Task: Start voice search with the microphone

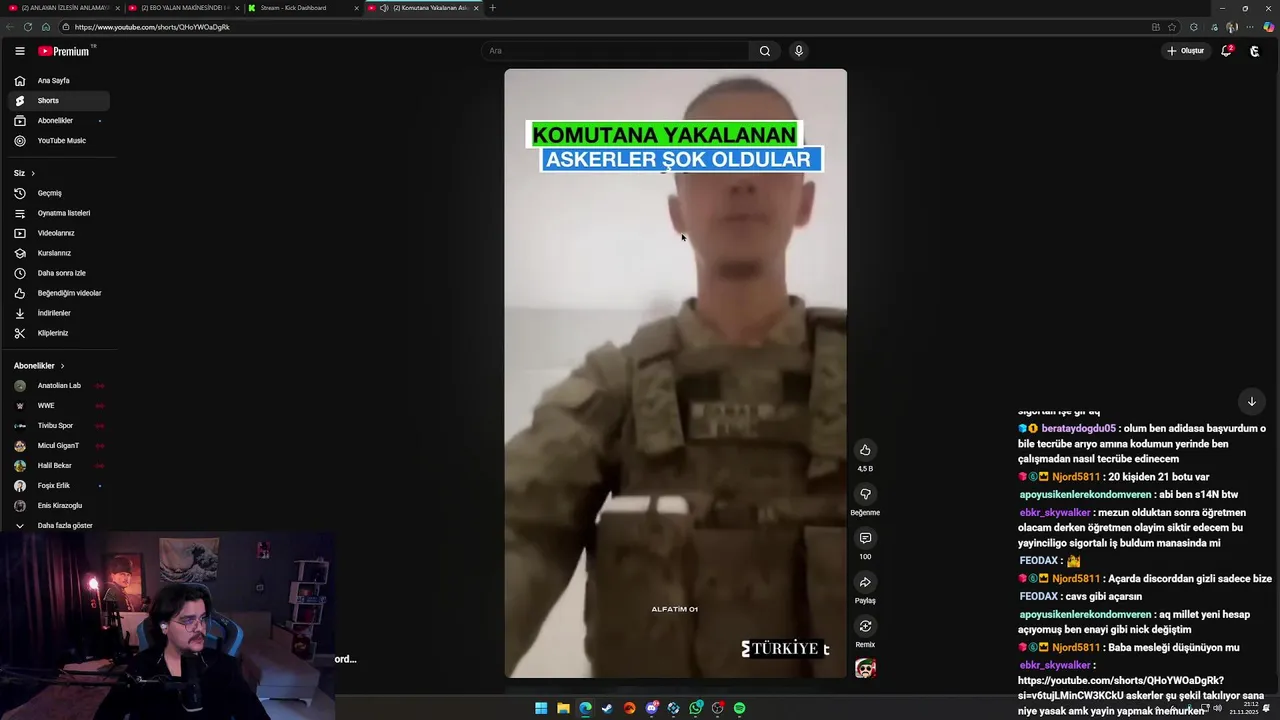Action: tap(799, 51)
